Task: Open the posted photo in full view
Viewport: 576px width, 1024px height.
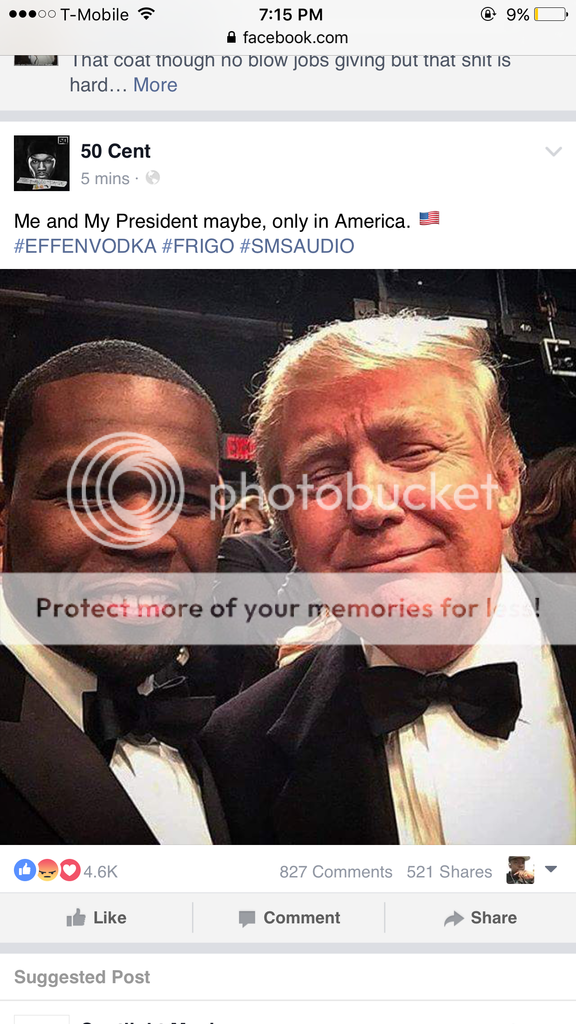Action: (288, 556)
